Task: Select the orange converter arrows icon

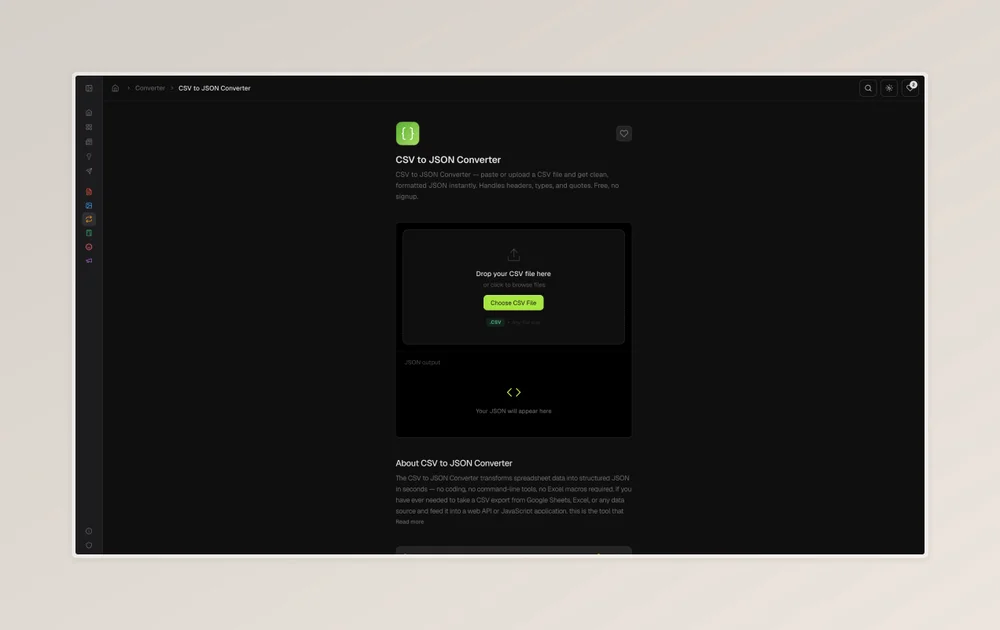Action: [89, 219]
